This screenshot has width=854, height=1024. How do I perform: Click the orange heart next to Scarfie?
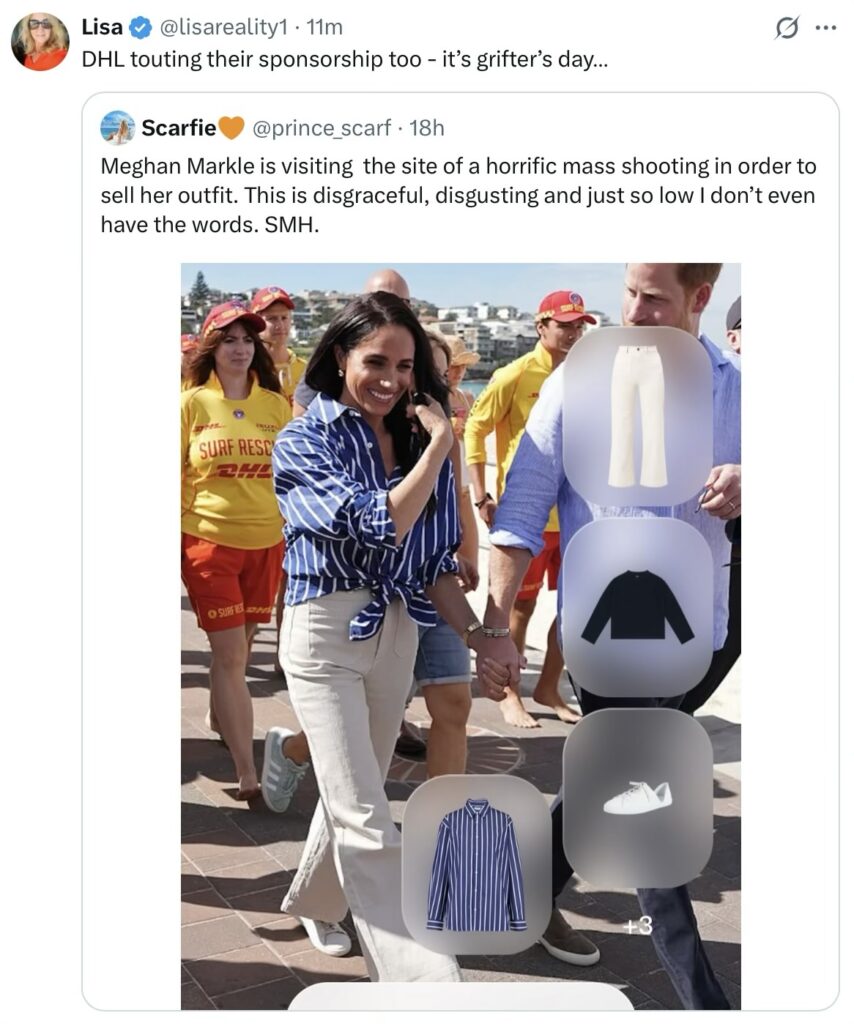[230, 128]
